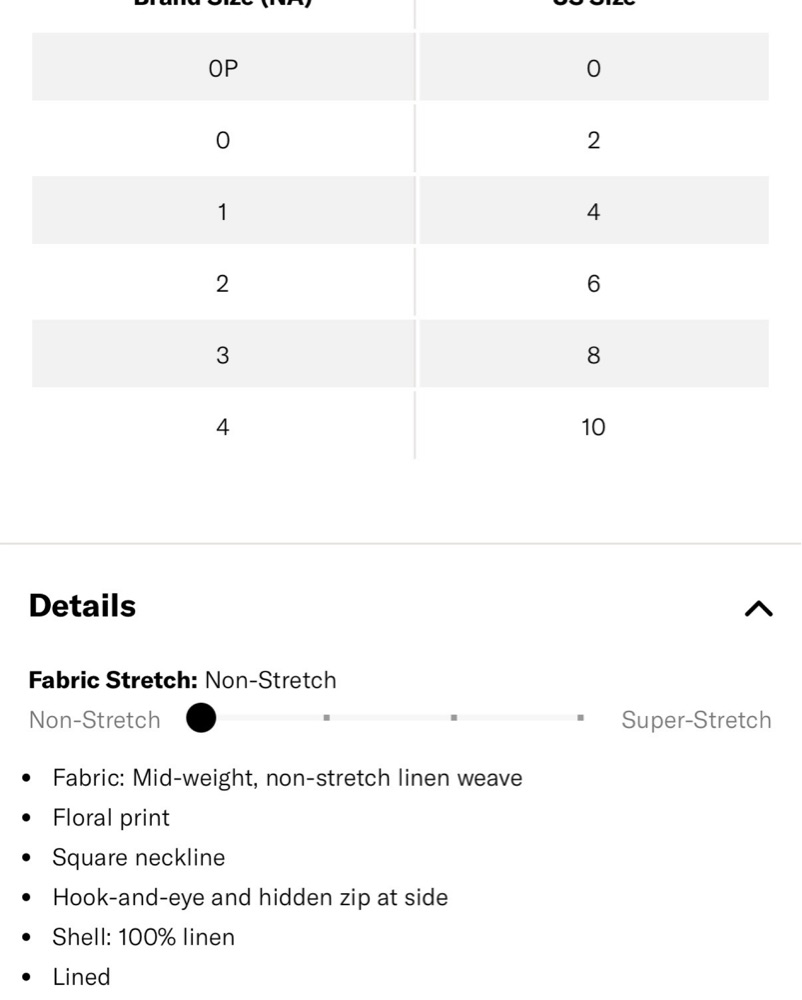Click the Details heading
The height and width of the screenshot is (1000, 802).
pyautogui.click(x=82, y=605)
